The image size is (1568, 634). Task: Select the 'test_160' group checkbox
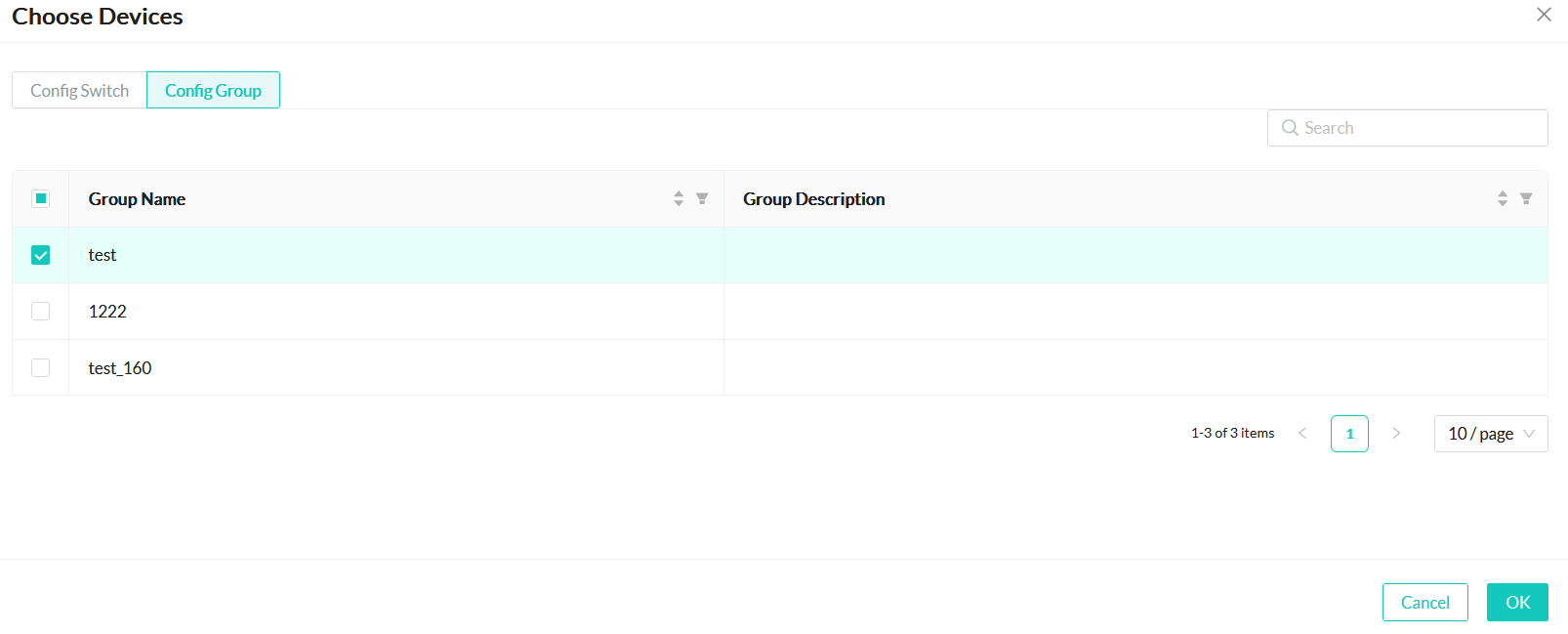[x=41, y=368]
